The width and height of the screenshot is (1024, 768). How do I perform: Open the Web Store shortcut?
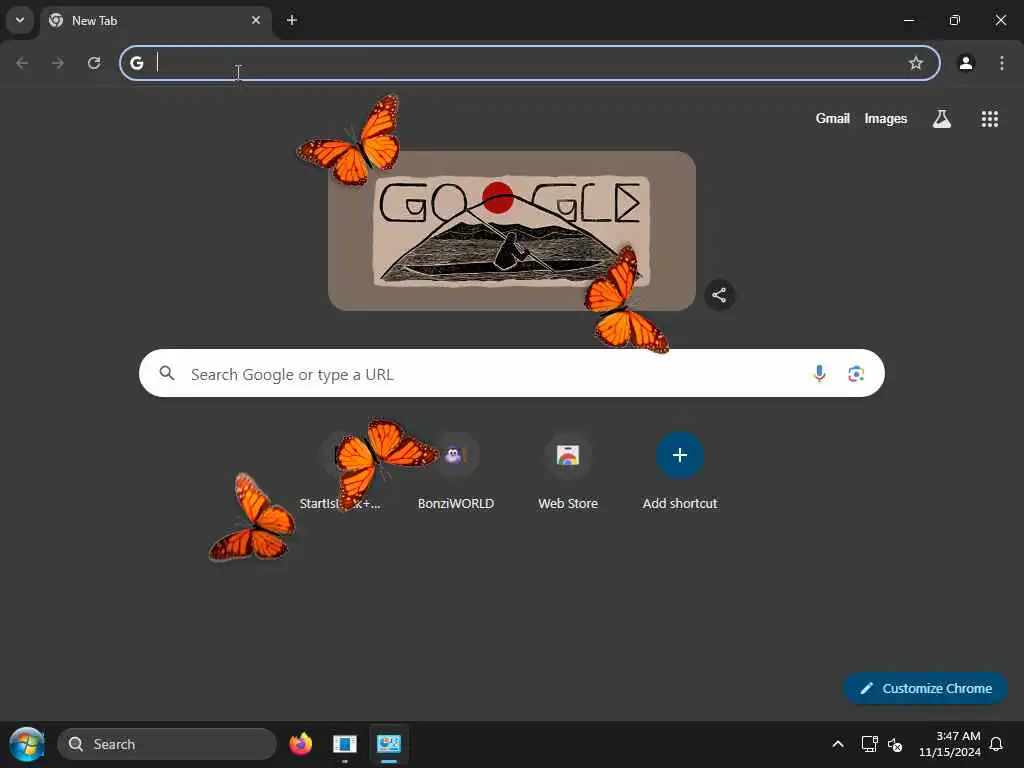coord(568,472)
